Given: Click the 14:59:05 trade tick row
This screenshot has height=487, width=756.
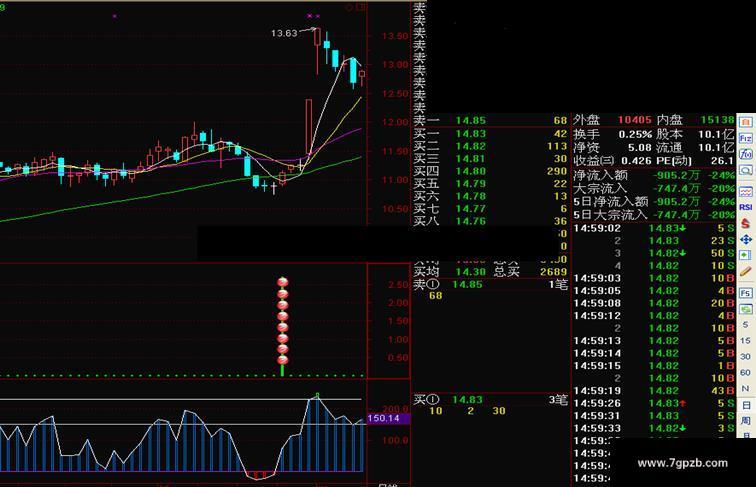Looking at the screenshot, I should point(654,291).
